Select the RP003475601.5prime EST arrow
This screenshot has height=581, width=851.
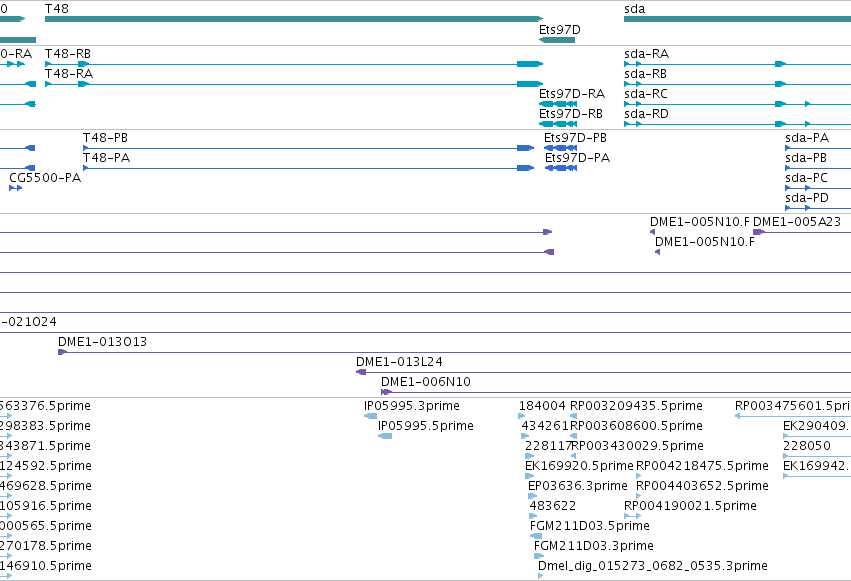[x=793, y=416]
